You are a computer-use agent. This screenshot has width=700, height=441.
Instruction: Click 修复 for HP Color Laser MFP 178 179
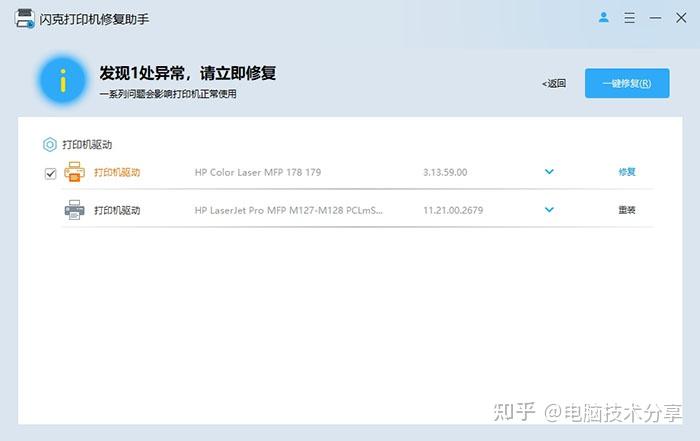click(x=627, y=172)
